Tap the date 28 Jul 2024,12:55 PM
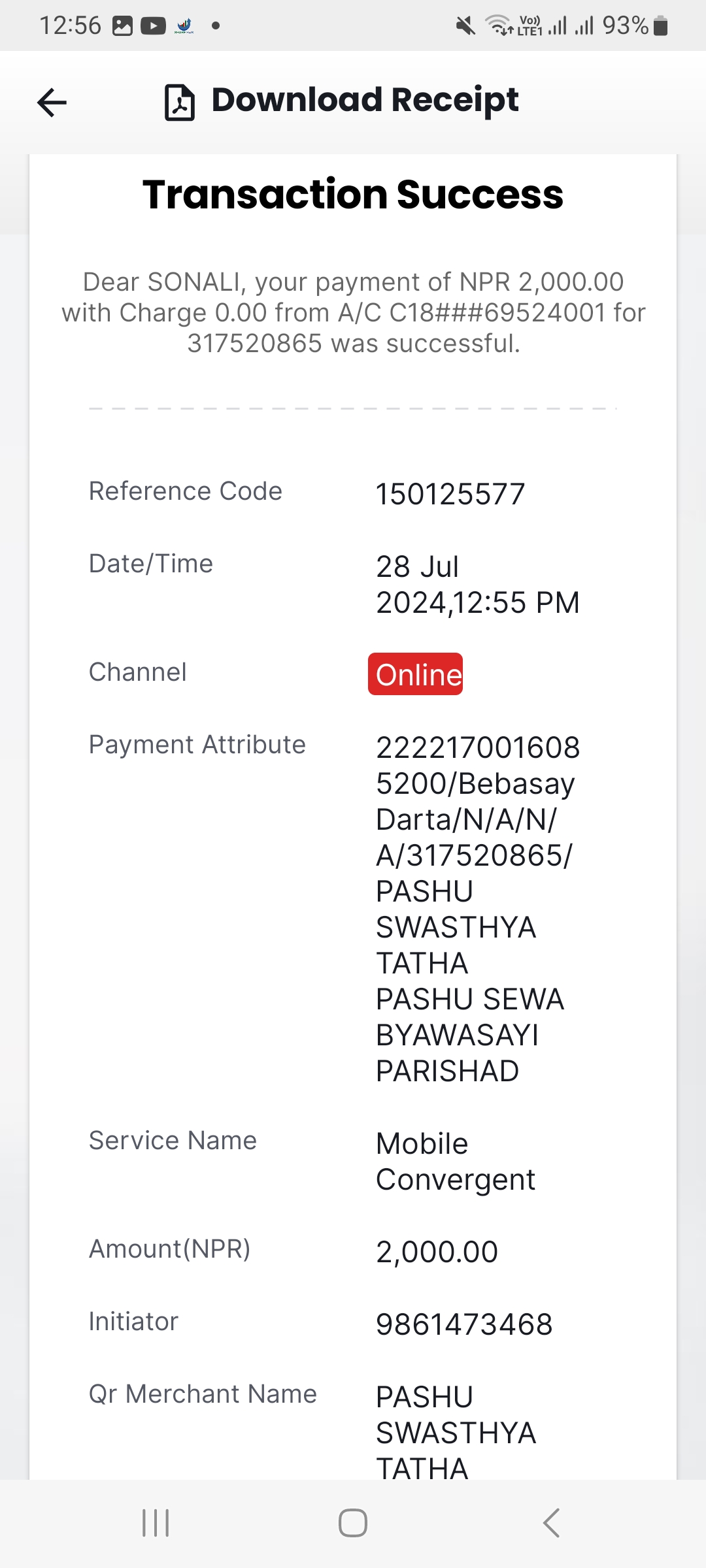The width and height of the screenshot is (706, 1568). (x=478, y=585)
